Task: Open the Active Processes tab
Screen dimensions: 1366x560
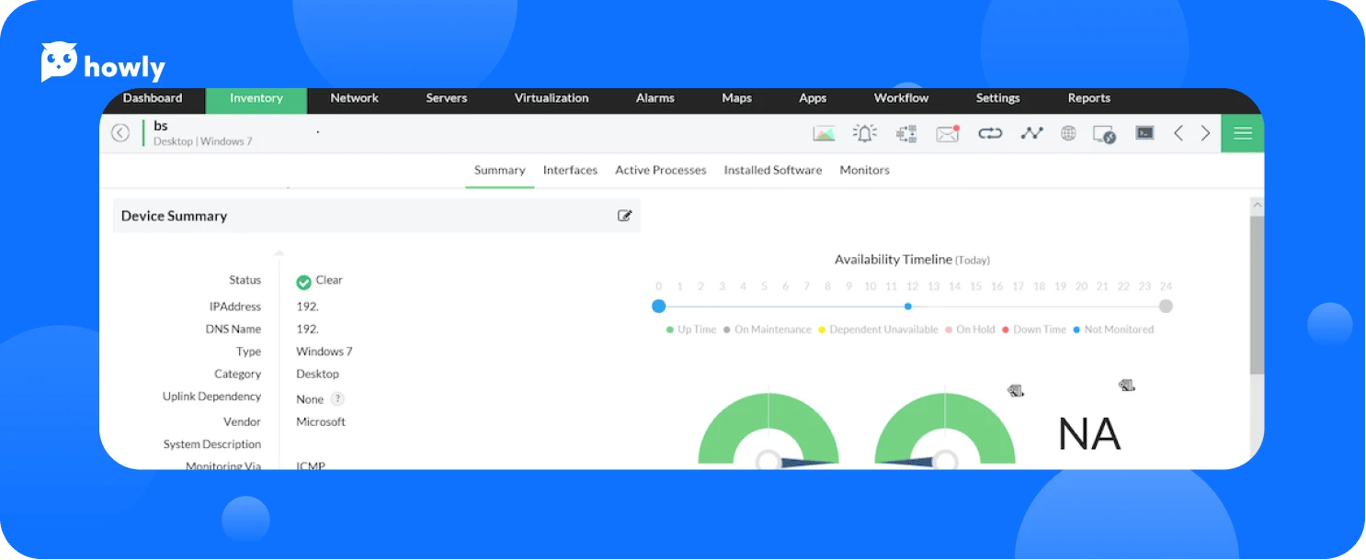Action: [660, 170]
